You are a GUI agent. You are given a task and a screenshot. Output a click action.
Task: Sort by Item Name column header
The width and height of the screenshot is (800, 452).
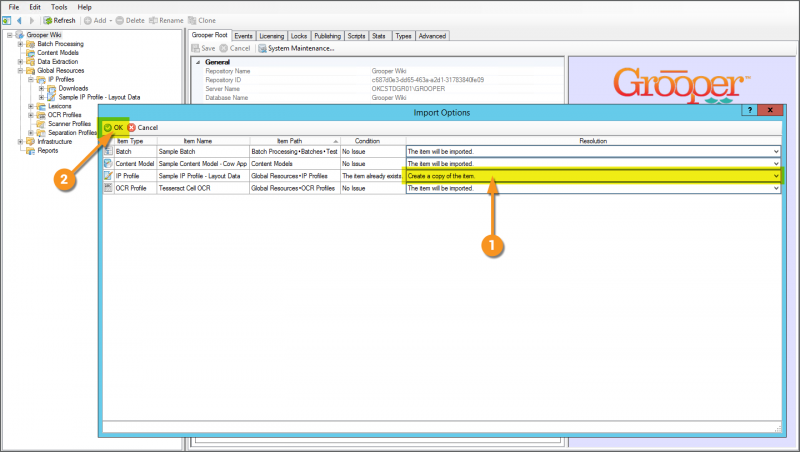pos(198,141)
